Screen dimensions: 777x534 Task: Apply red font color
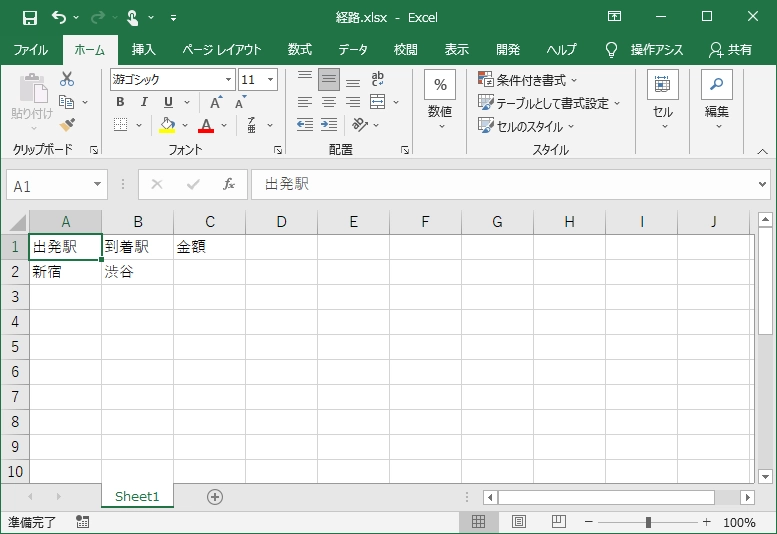(x=206, y=125)
